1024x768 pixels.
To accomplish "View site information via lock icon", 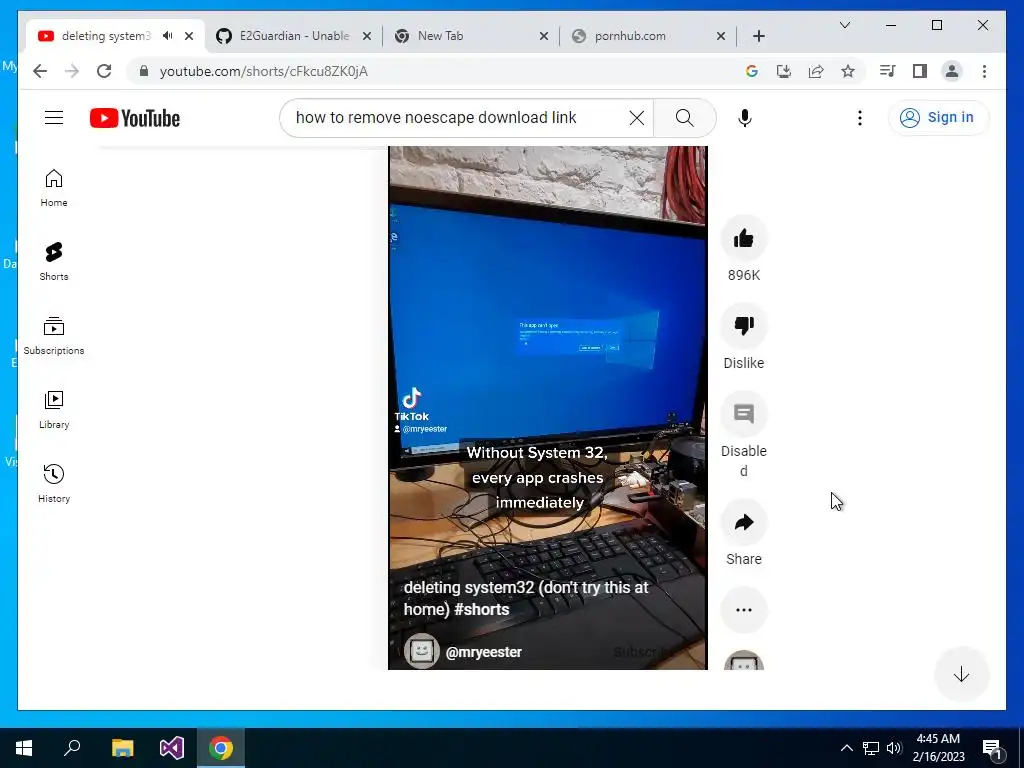I will click(x=144, y=71).
